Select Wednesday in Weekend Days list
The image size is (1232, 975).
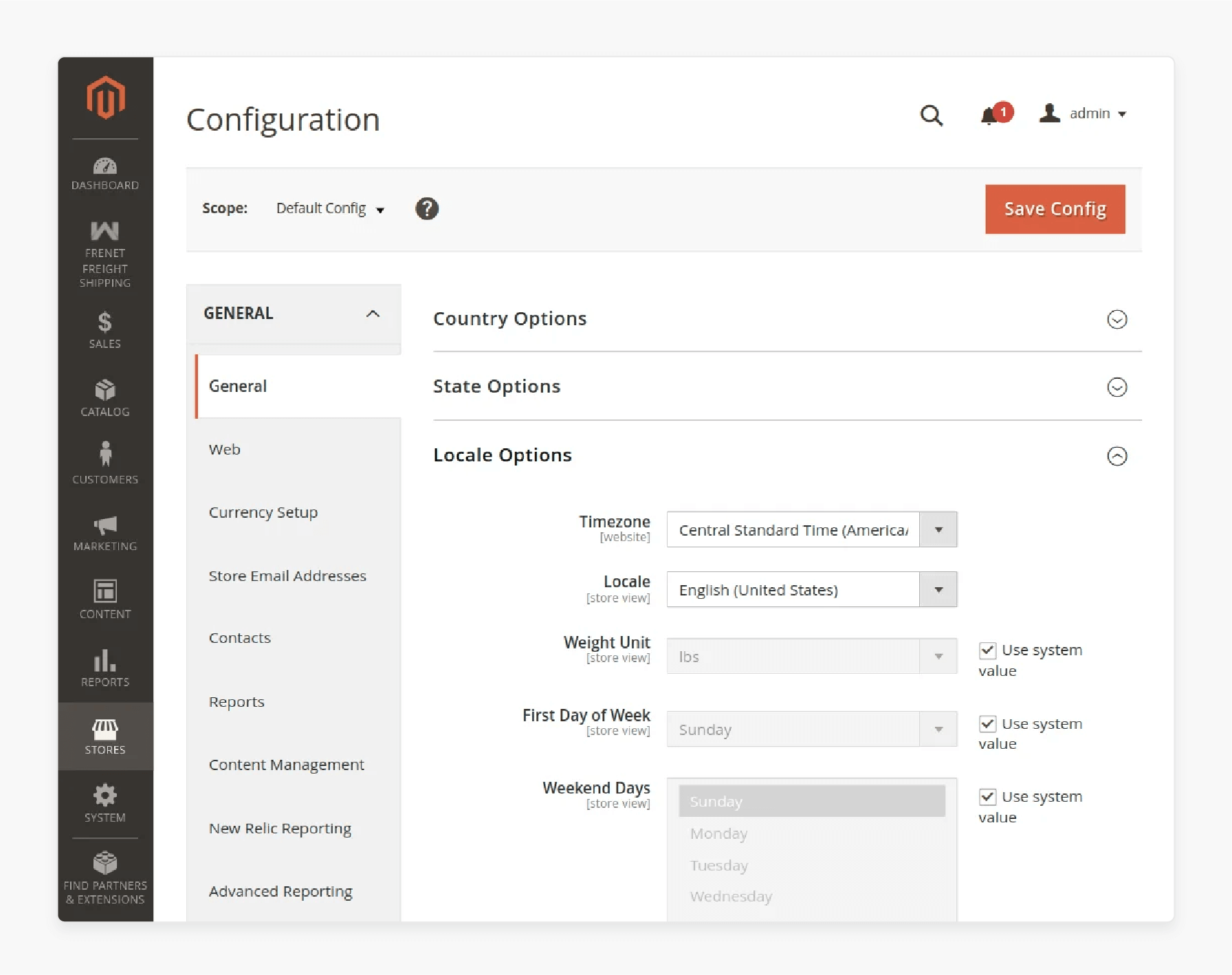811,897
